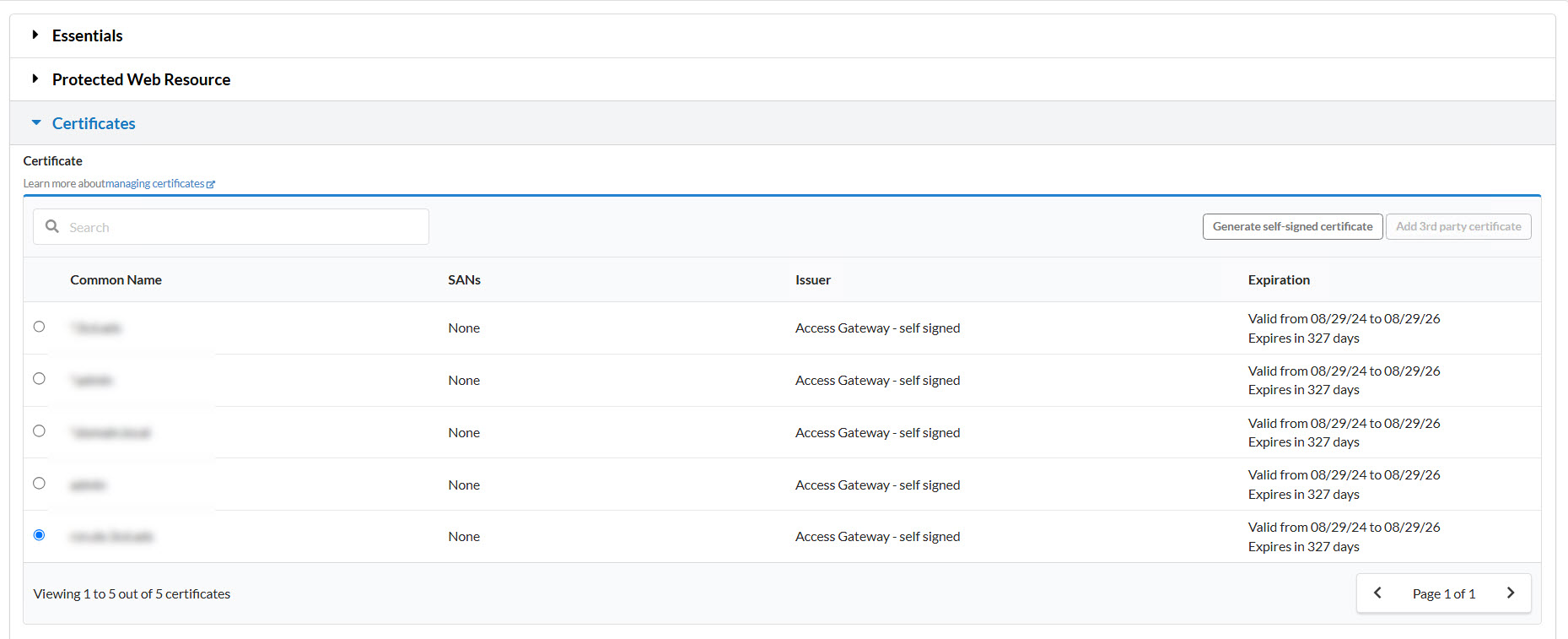1568x639 pixels.
Task: Focus the certificate Search input field
Action: click(x=245, y=227)
